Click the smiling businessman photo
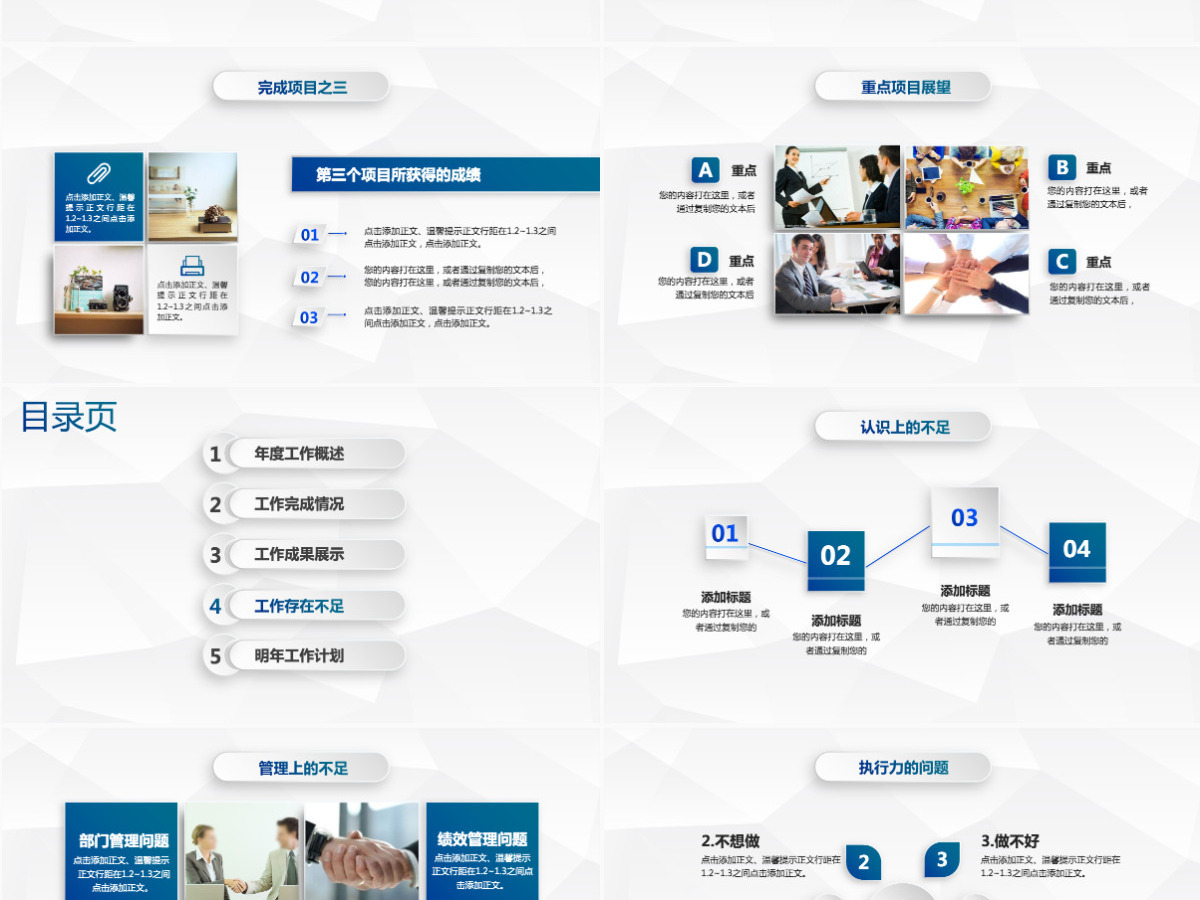1200x900 pixels. [x=838, y=274]
